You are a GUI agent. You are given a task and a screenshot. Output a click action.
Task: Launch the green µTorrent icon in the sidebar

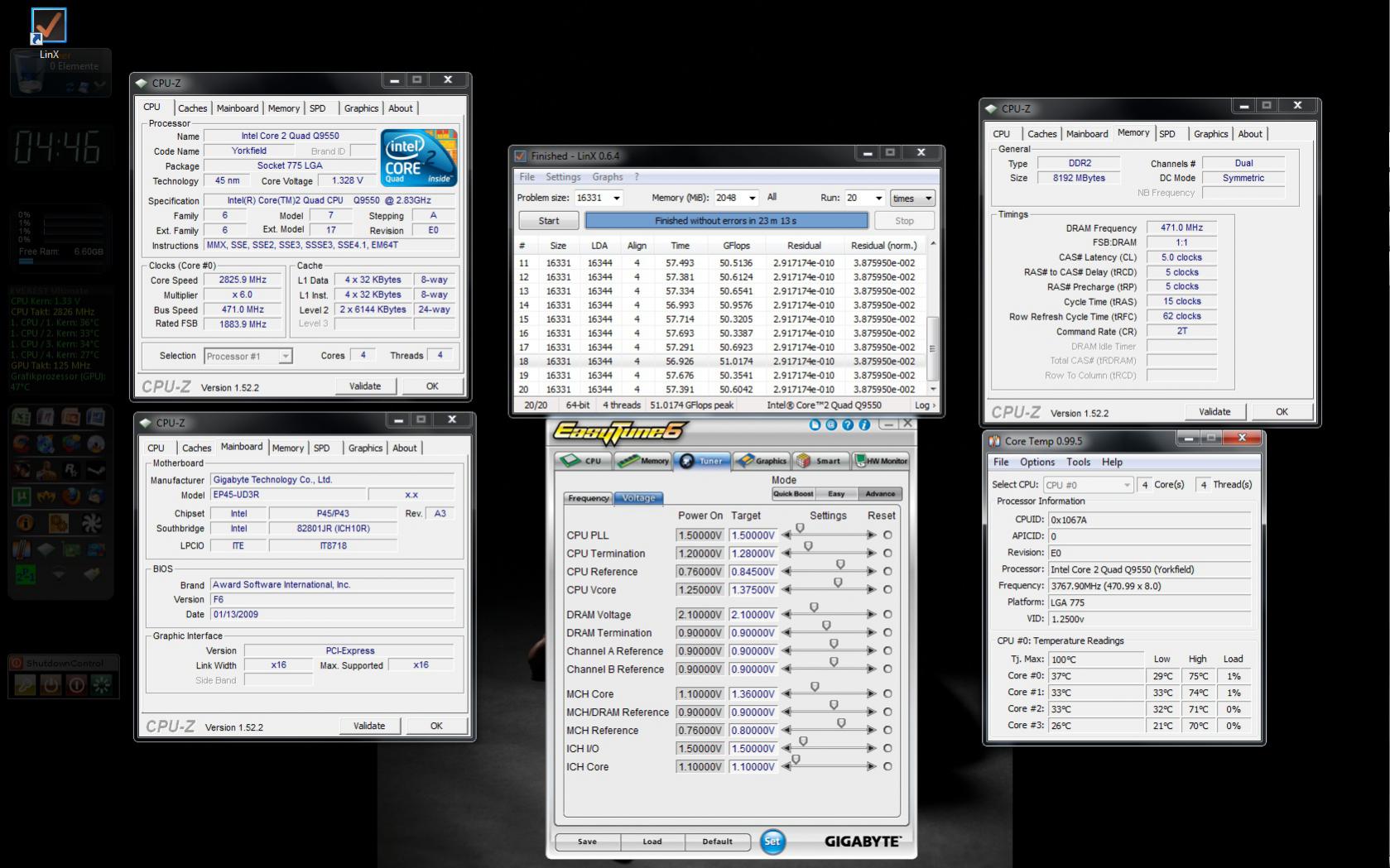22,496
